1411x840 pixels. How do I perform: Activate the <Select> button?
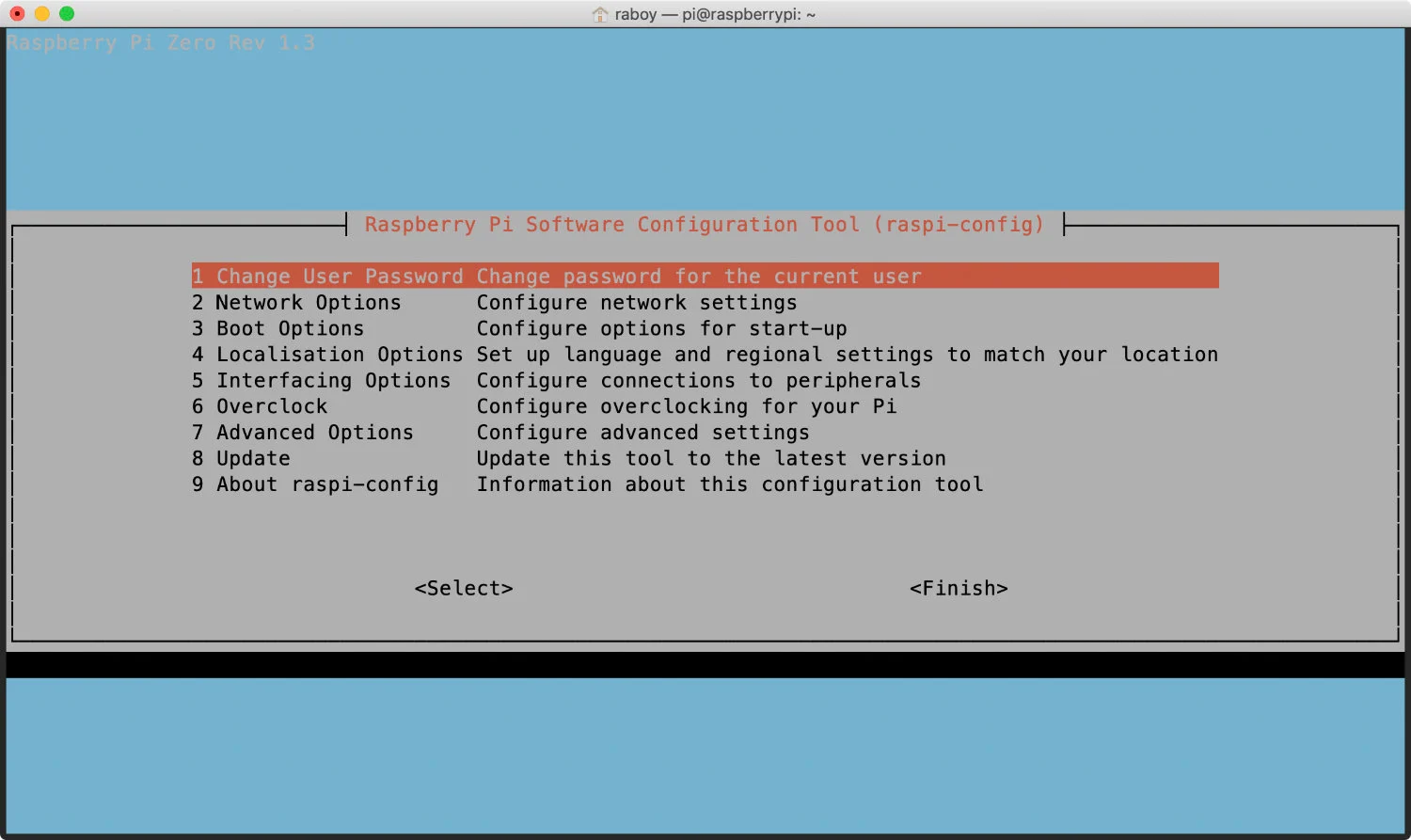point(464,588)
